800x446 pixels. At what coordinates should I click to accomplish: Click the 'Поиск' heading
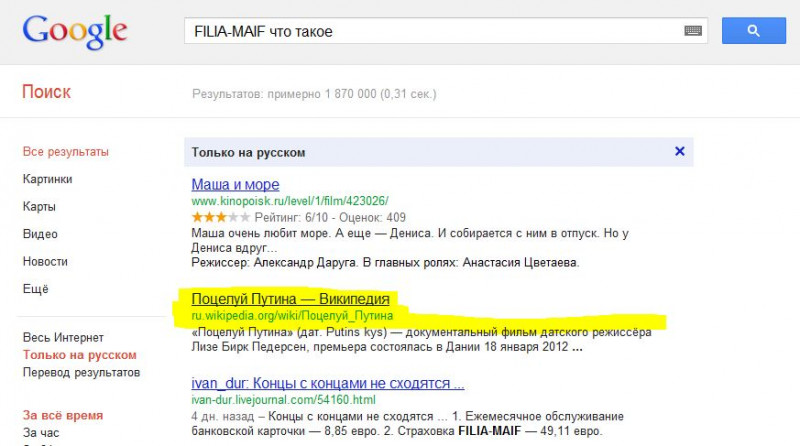click(x=46, y=92)
